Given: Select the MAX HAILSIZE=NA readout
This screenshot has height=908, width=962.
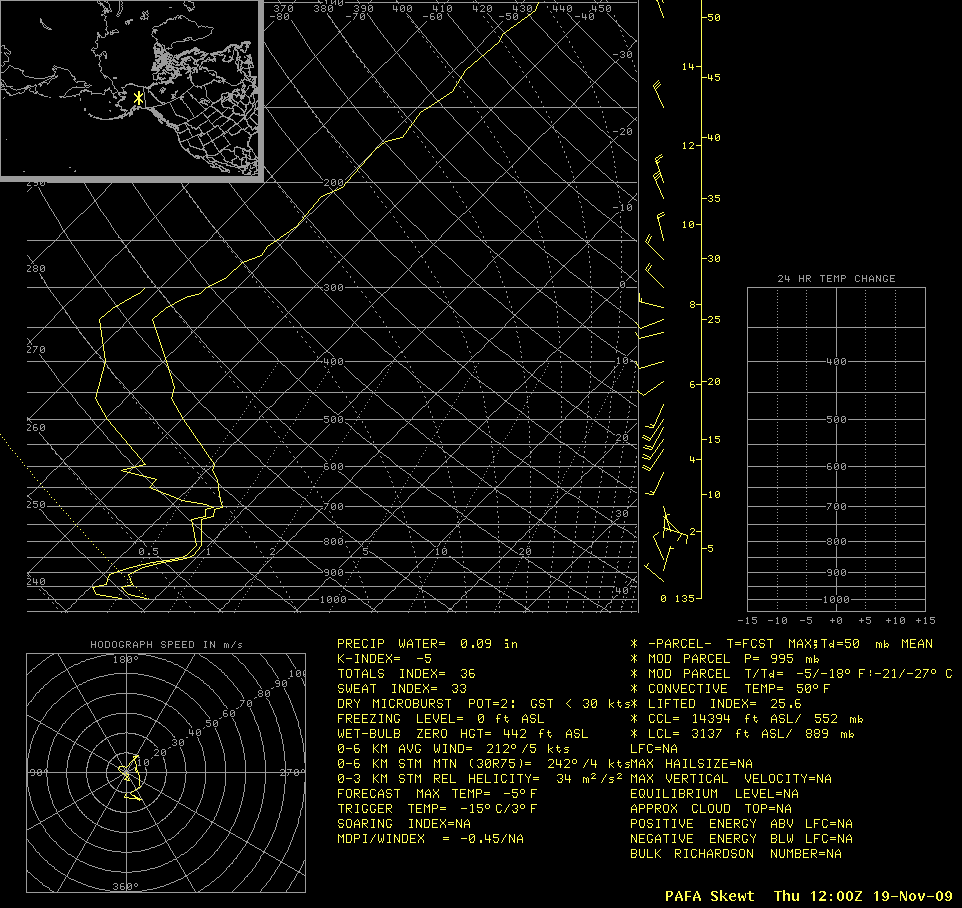Looking at the screenshot, I should point(691,764).
